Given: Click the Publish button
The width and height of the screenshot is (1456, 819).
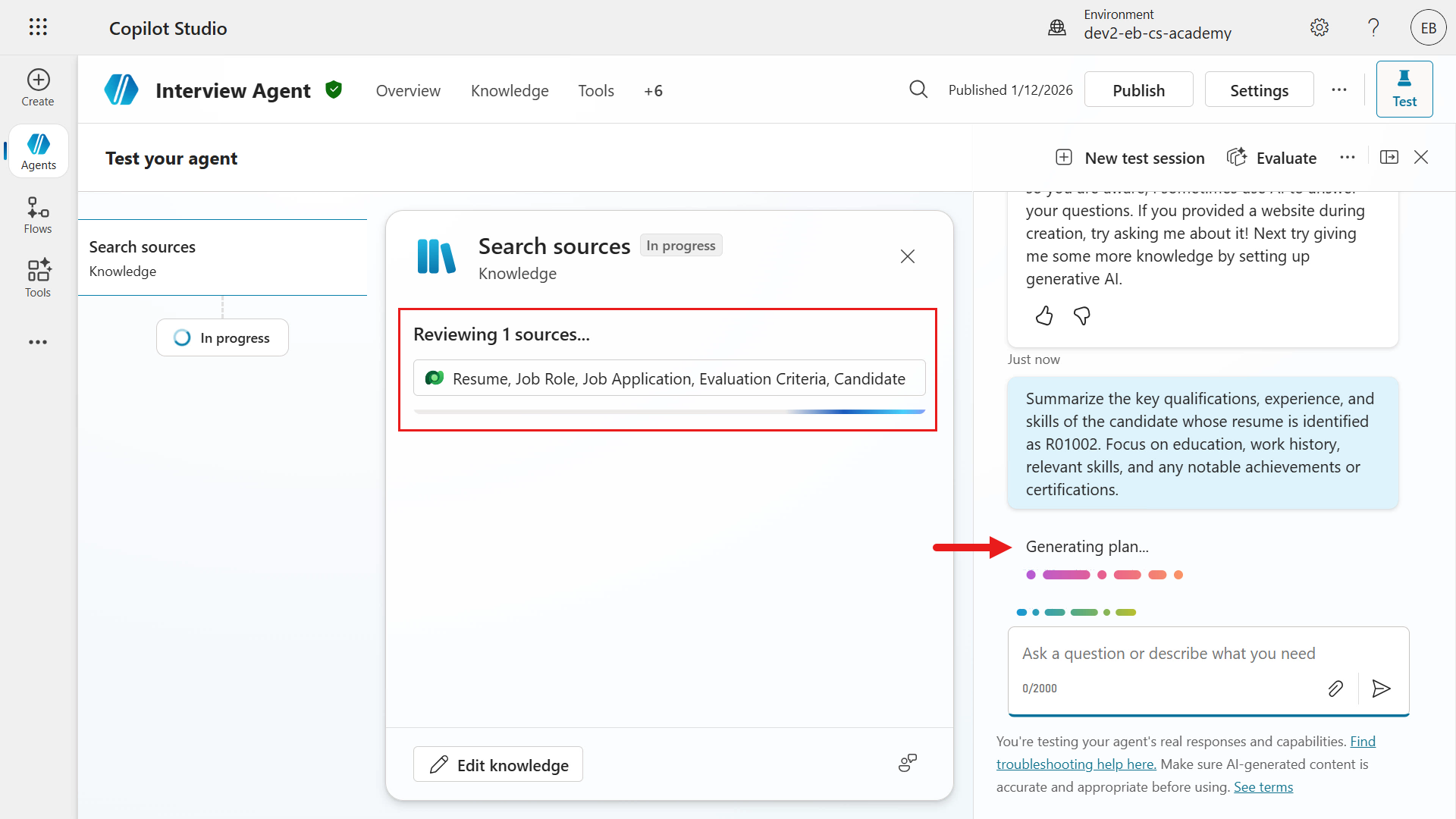Looking at the screenshot, I should [x=1138, y=89].
